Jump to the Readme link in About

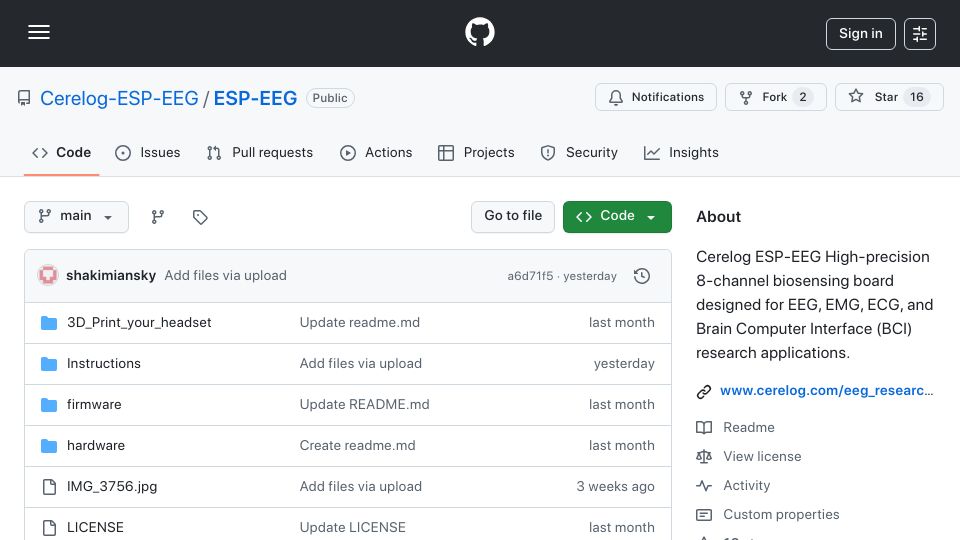[x=749, y=427]
